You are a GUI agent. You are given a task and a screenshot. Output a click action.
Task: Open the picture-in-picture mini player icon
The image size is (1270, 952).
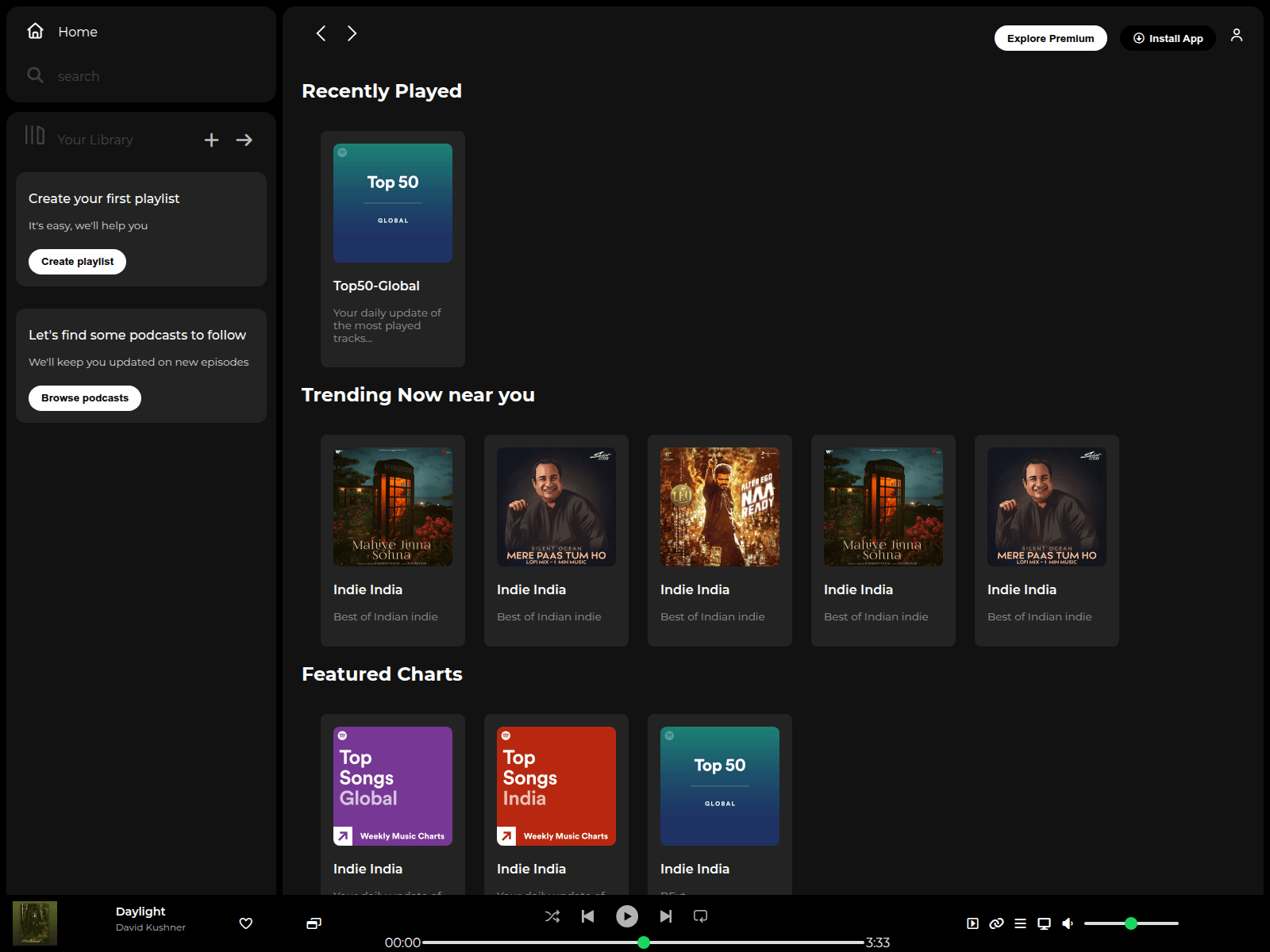click(x=314, y=923)
